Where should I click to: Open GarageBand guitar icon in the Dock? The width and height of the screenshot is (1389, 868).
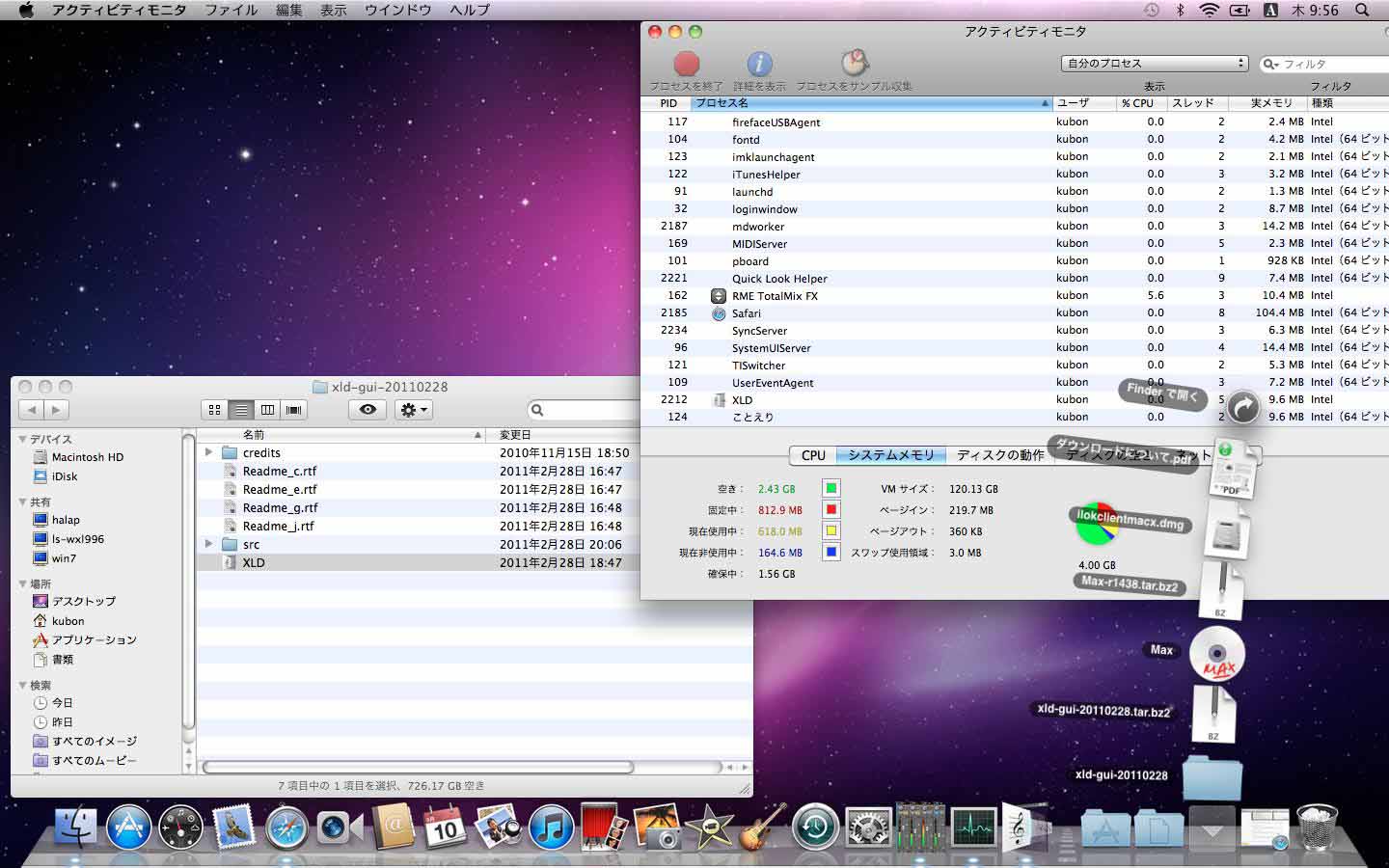point(763,827)
